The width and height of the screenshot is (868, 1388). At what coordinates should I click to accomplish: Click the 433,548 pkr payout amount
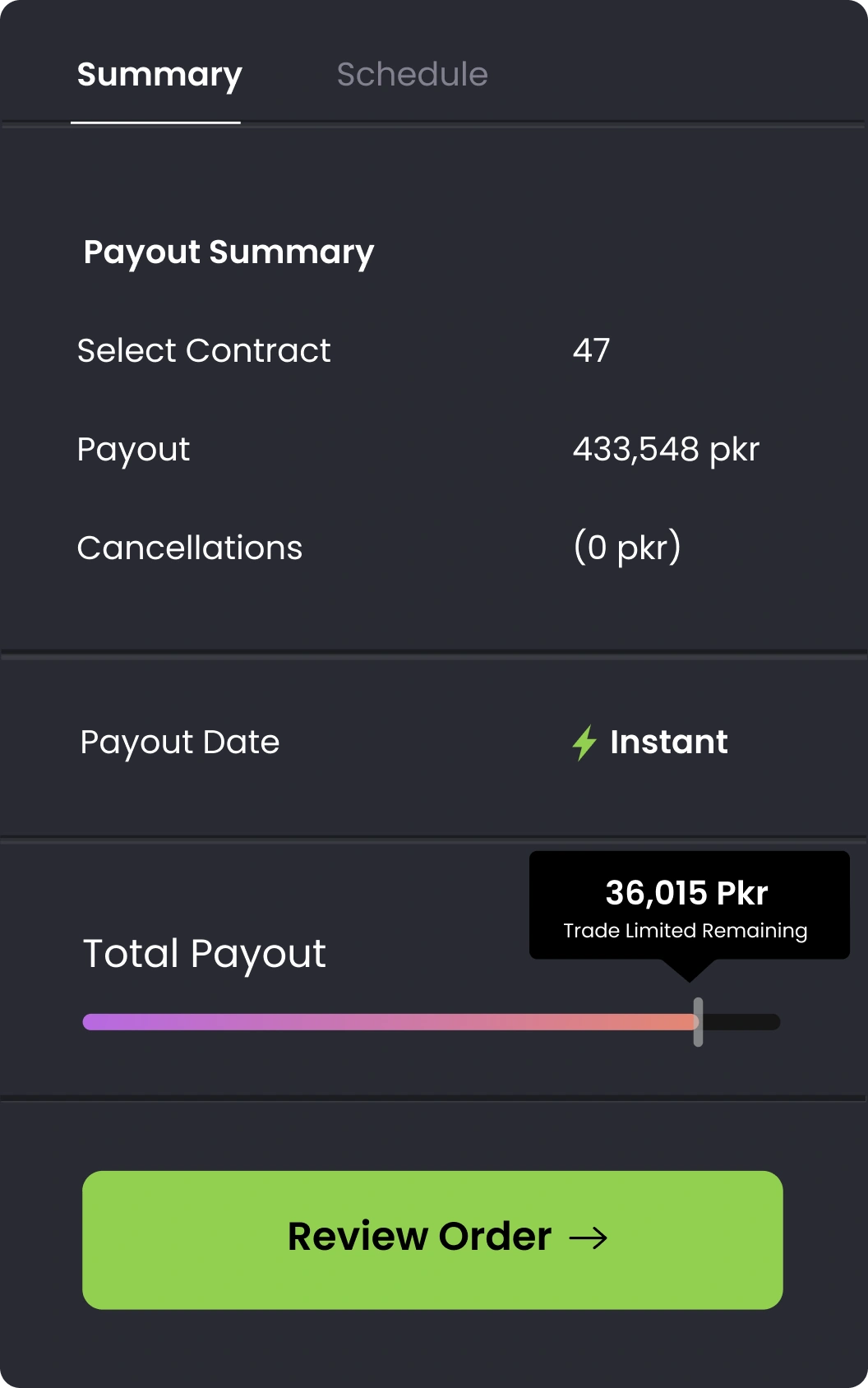tap(666, 450)
